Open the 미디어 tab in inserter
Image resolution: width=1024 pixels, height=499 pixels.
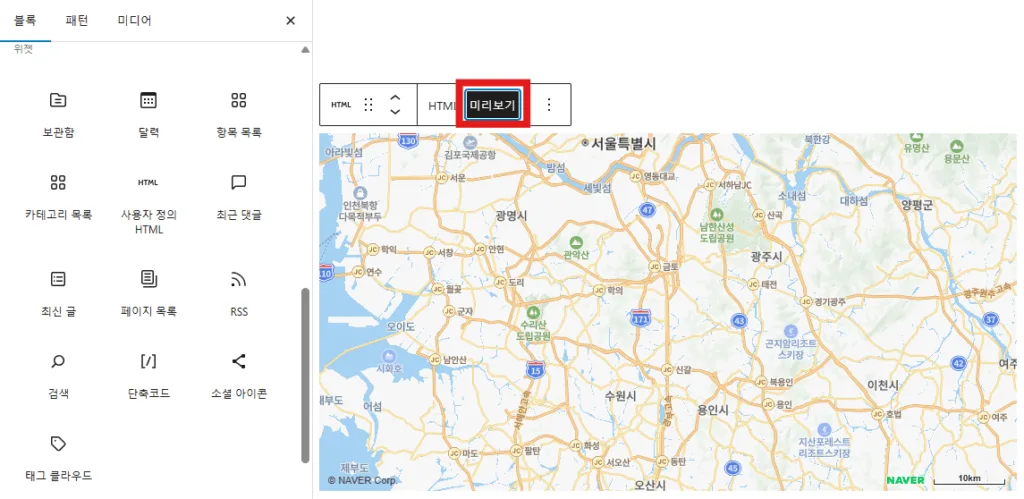[x=135, y=21]
